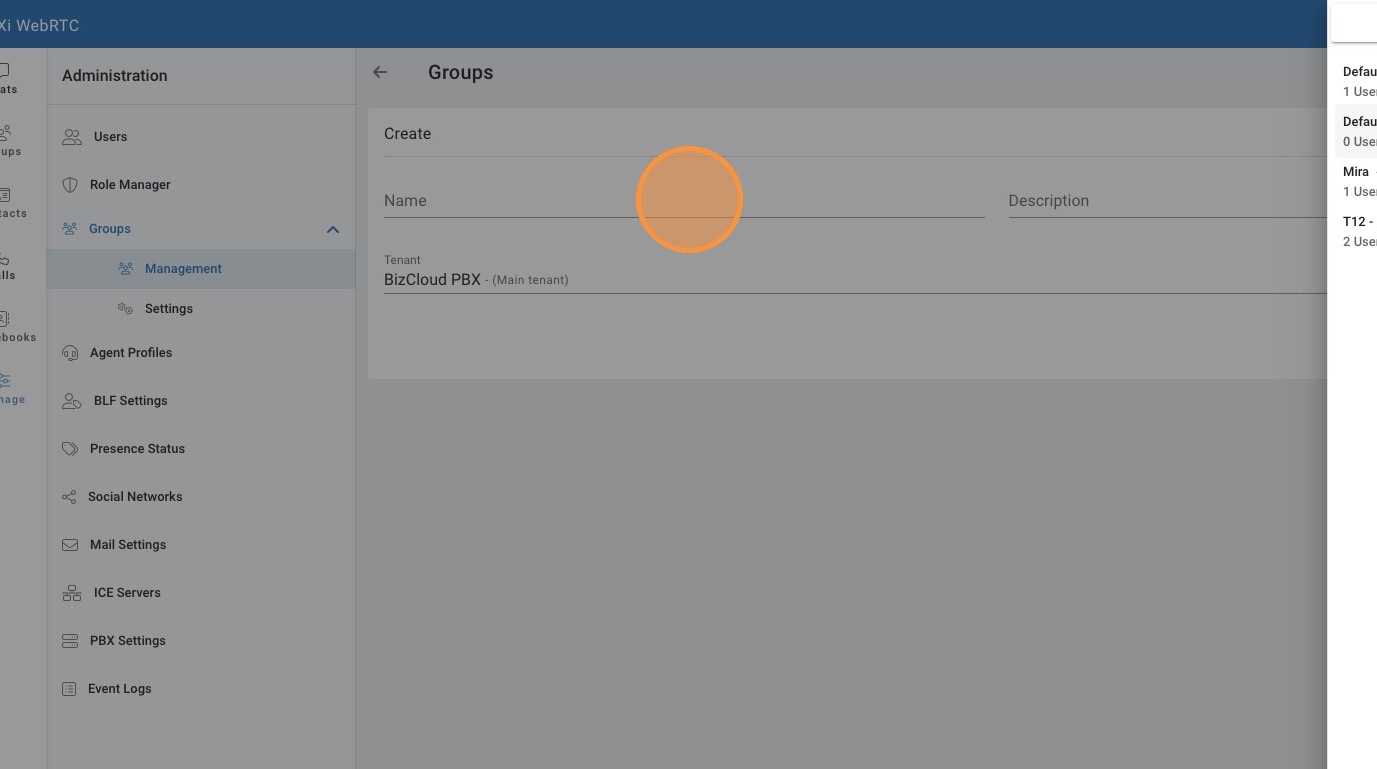1377x769 pixels.
Task: Click the Users icon in Administration
Action: (72, 137)
